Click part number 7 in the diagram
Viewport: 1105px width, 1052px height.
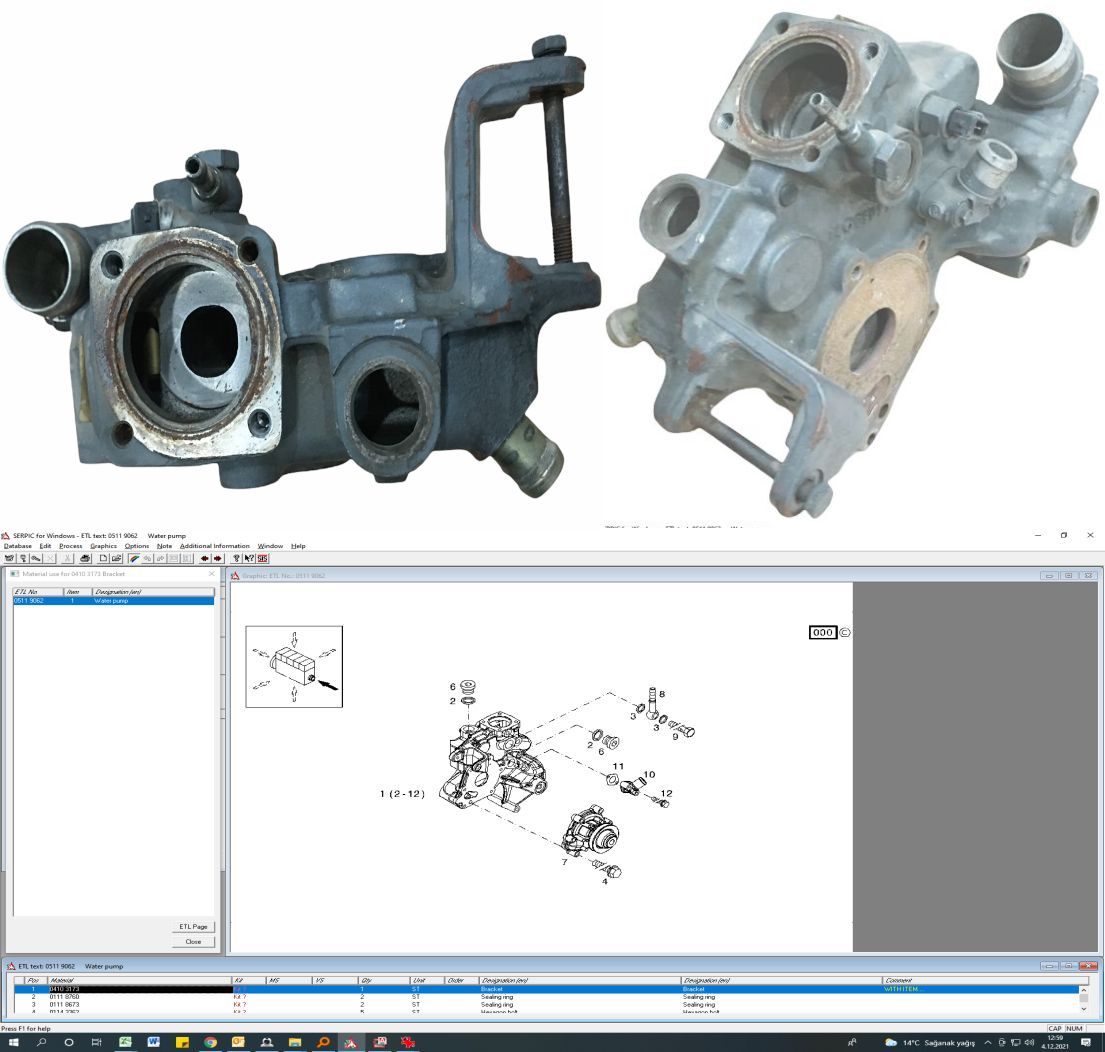click(x=564, y=862)
